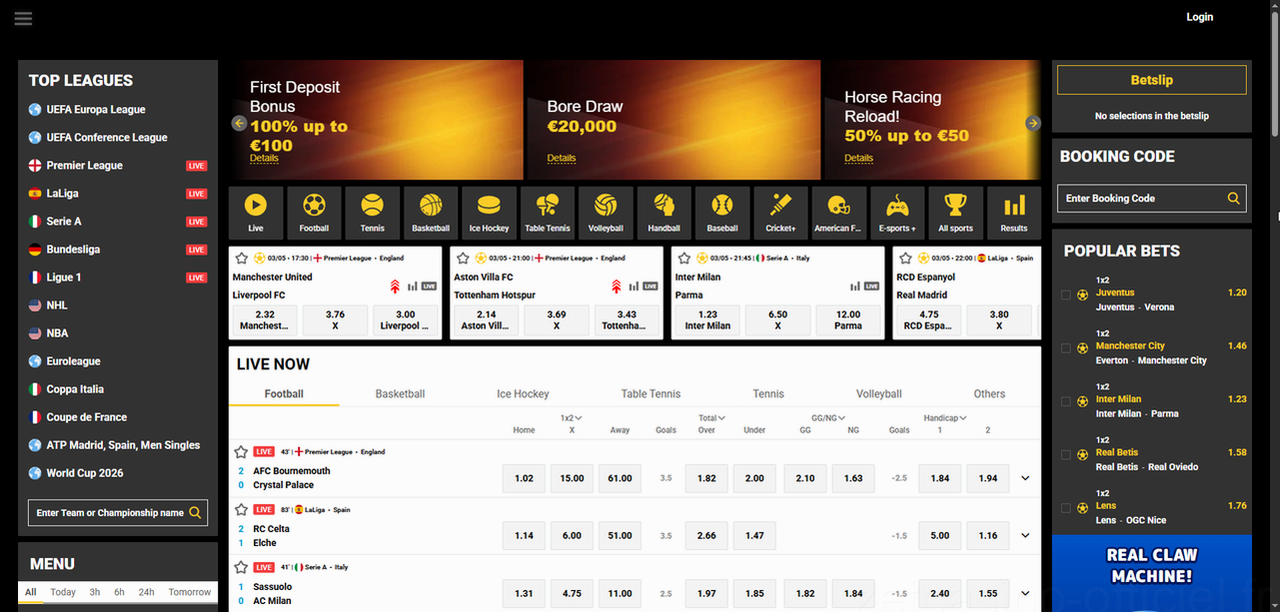This screenshot has width=1280, height=612.
Task: Select the Today menu filter
Action: (63, 592)
